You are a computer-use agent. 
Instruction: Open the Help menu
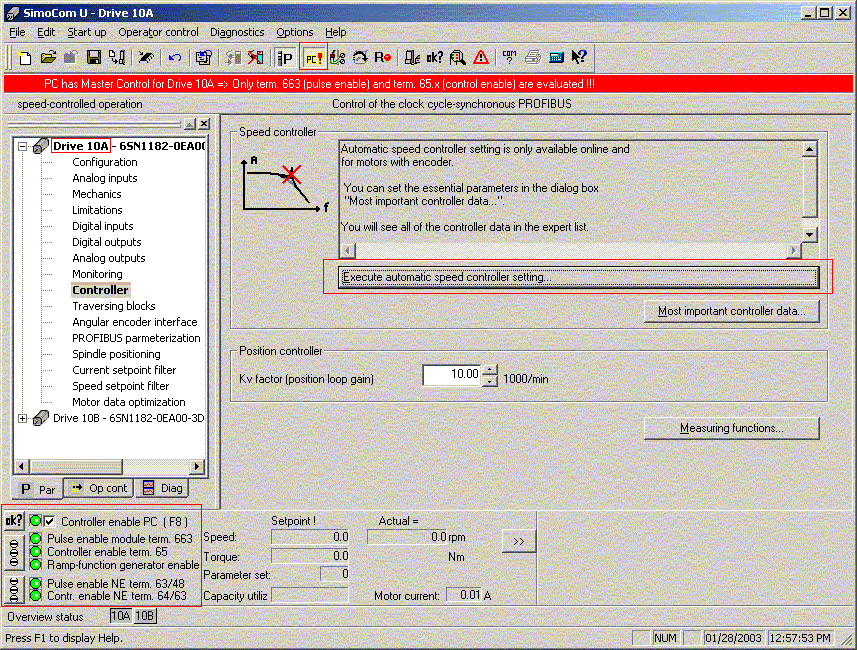[336, 32]
